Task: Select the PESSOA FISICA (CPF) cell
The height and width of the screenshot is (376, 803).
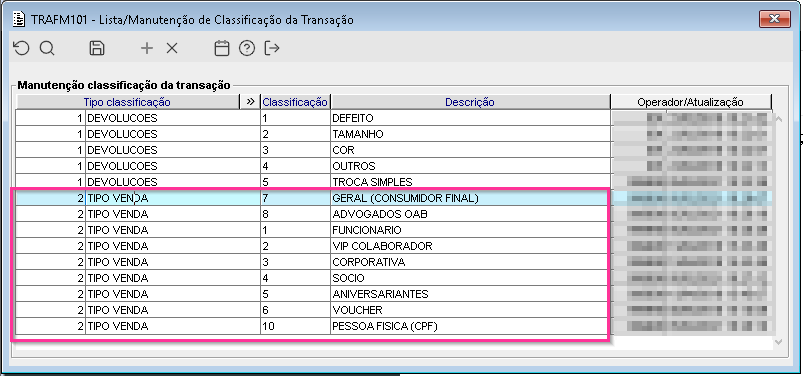Action: pyautogui.click(x=470, y=326)
